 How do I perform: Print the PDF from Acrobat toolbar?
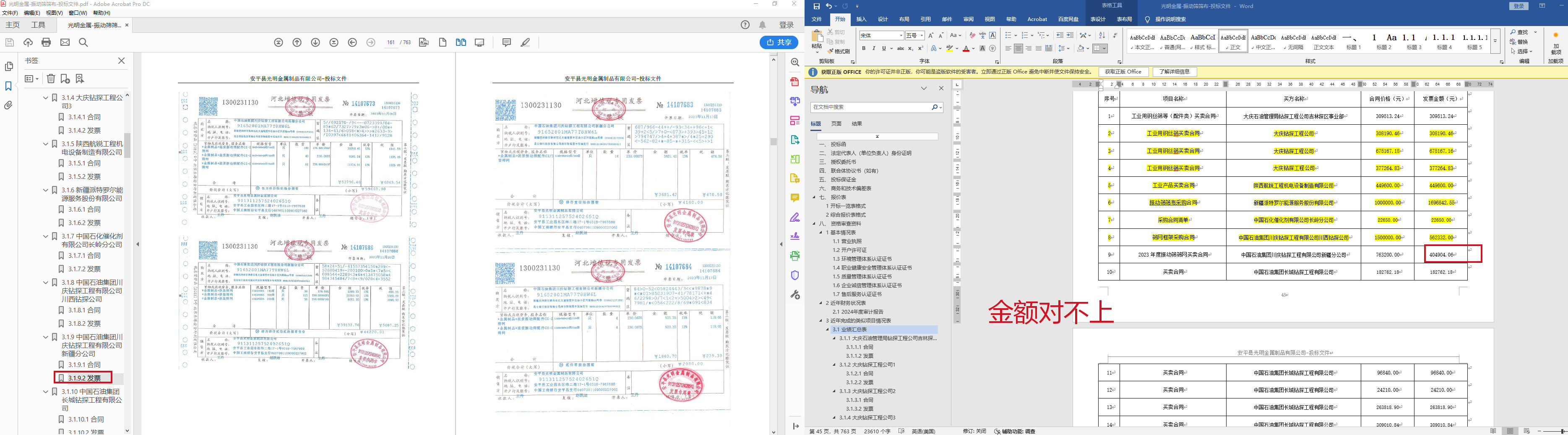click(46, 42)
